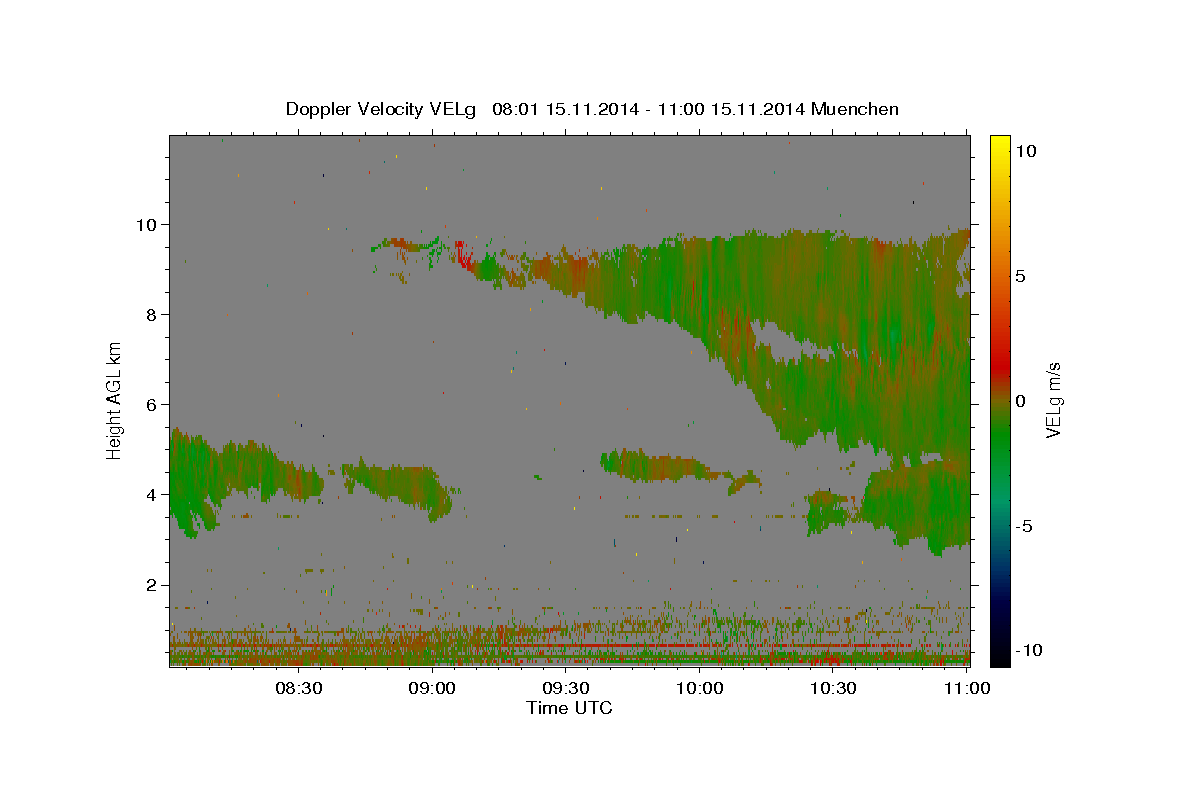Viewport: 1200px width, 800px height.
Task: Click the 08:30 time tick label
Action: click(299, 688)
